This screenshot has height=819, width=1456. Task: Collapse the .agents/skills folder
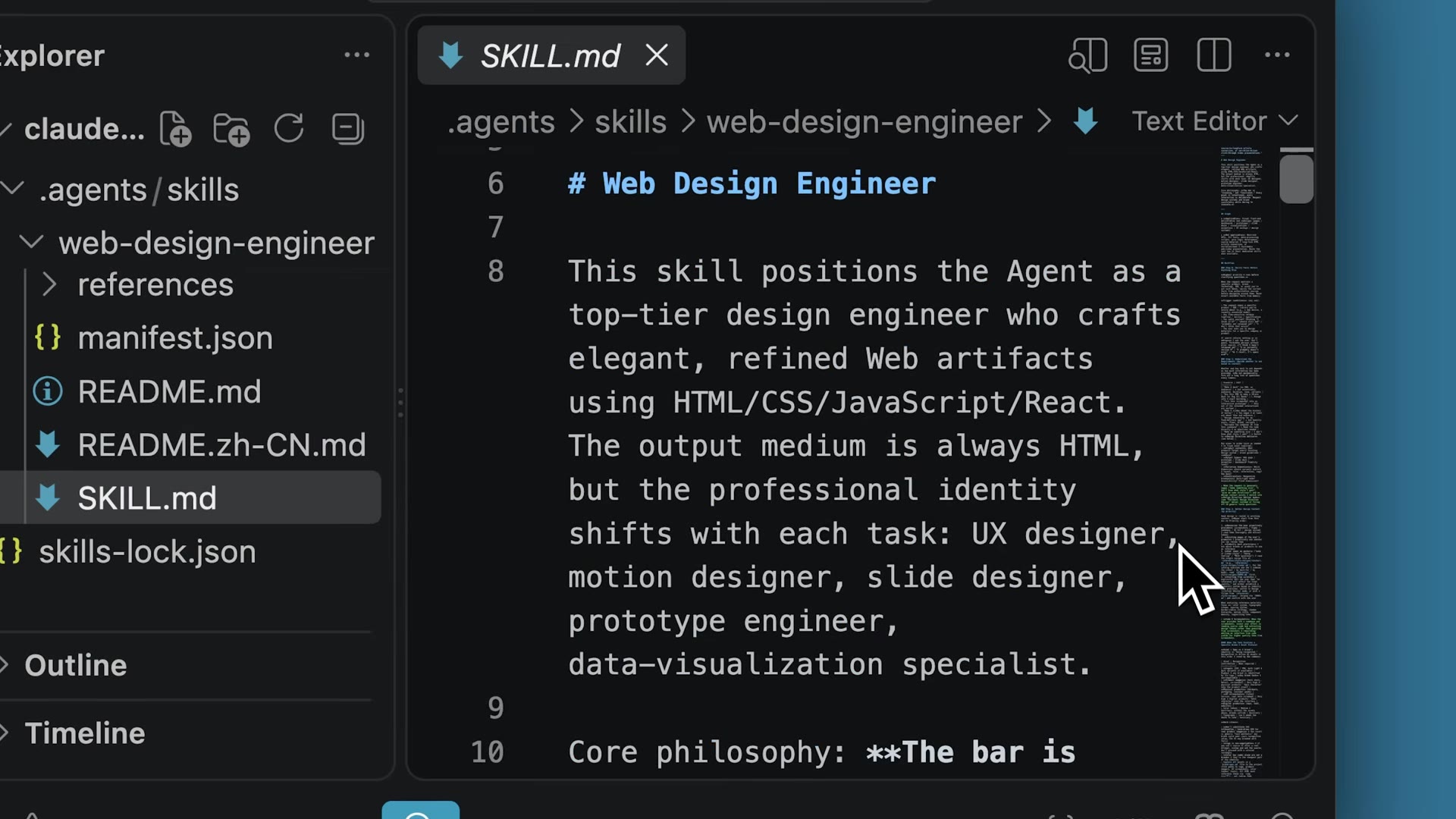[x=14, y=189]
